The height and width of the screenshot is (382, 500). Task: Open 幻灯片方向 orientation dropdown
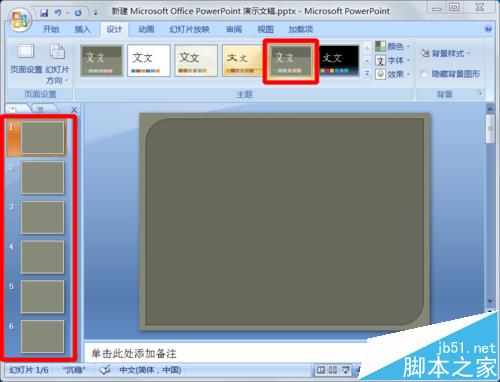[x=57, y=64]
